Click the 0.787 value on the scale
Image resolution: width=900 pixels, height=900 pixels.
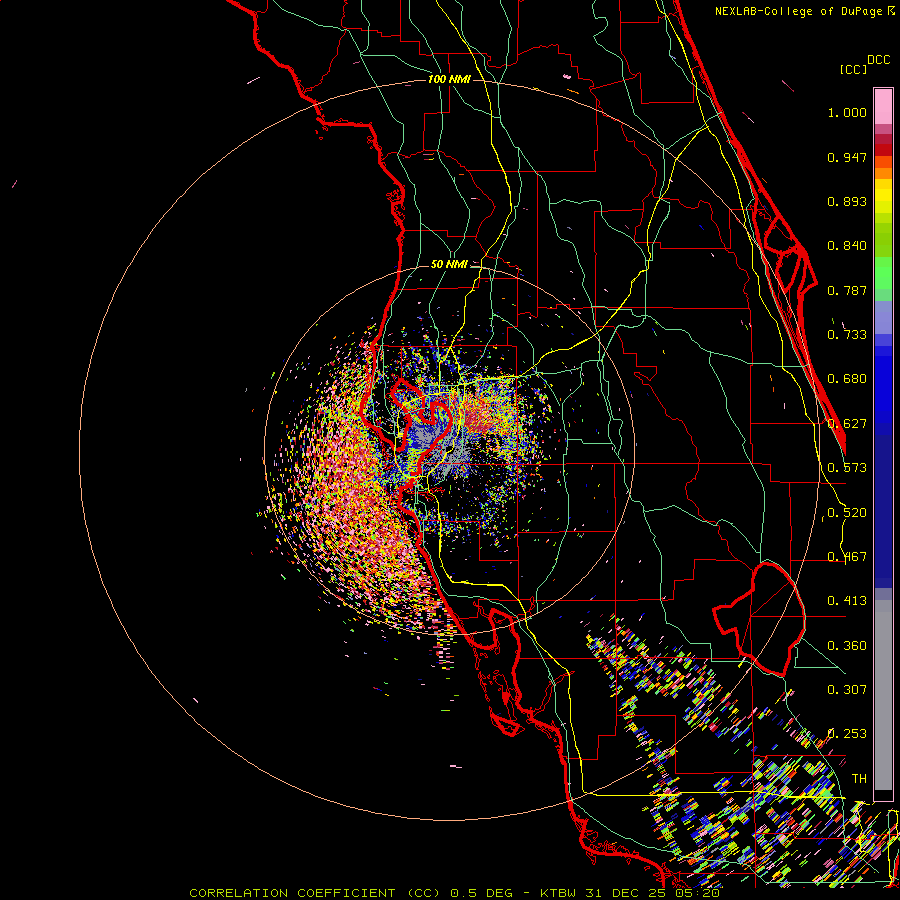pyautogui.click(x=847, y=290)
